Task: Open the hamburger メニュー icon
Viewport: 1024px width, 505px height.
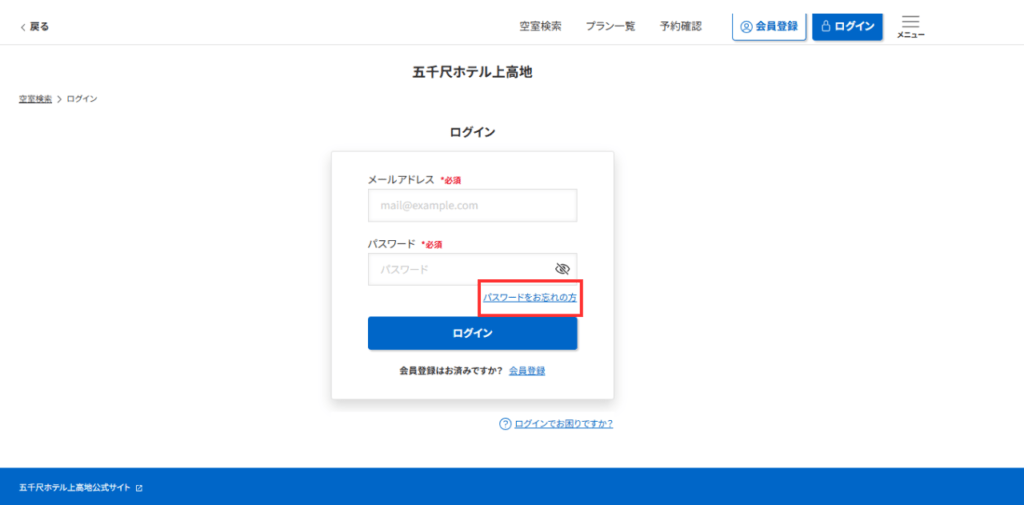Action: click(x=910, y=22)
